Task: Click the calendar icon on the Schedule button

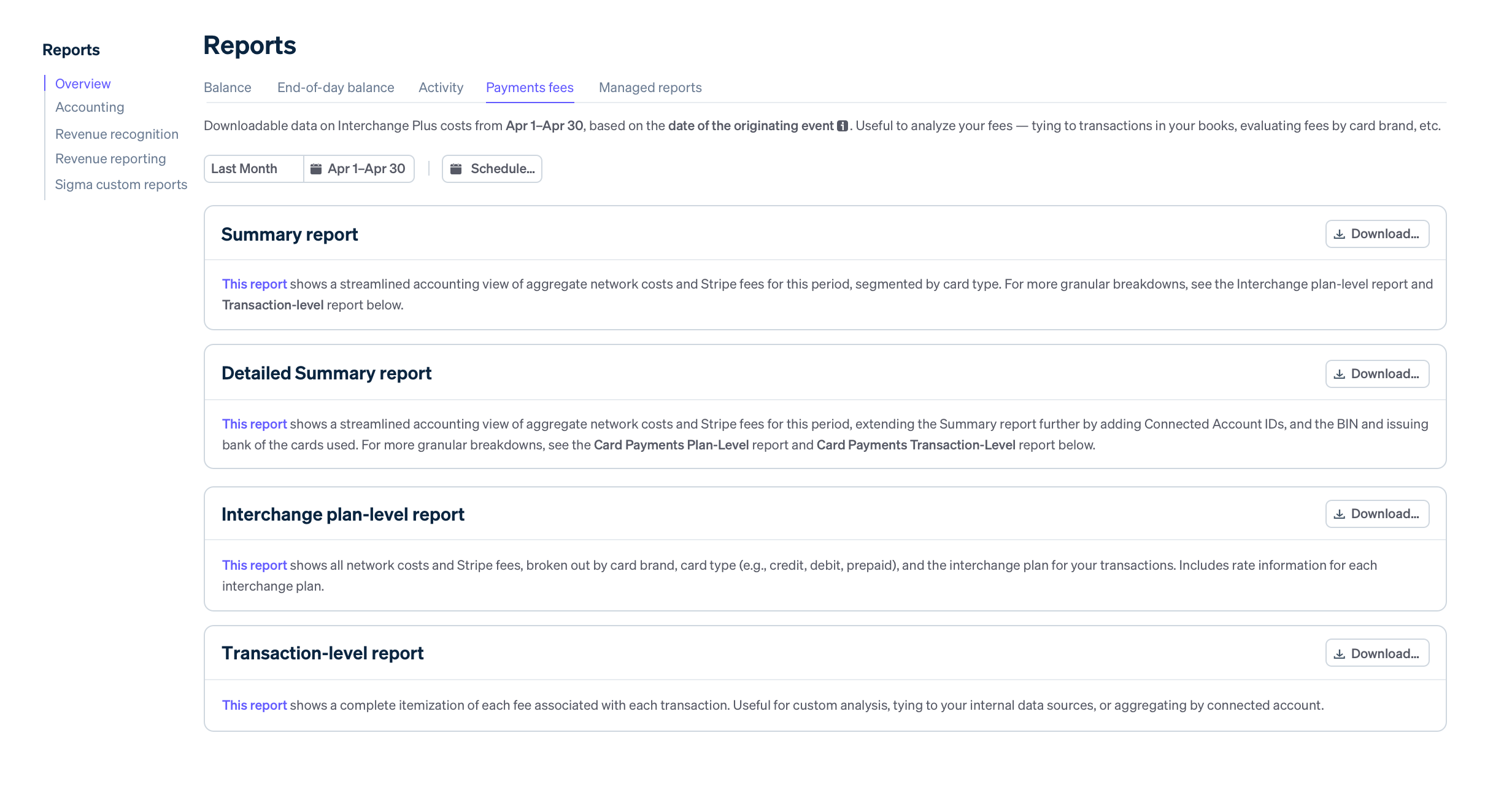Action: [457, 168]
